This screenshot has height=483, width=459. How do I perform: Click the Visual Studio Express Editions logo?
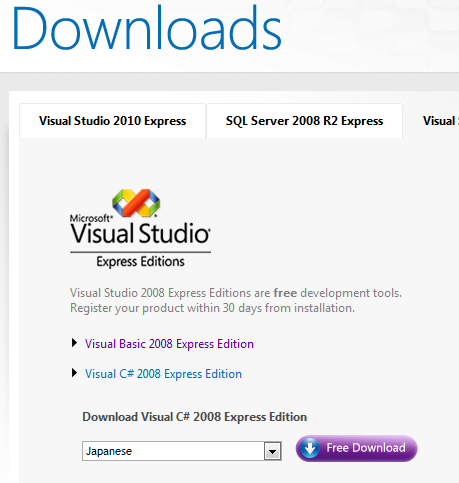tap(140, 228)
